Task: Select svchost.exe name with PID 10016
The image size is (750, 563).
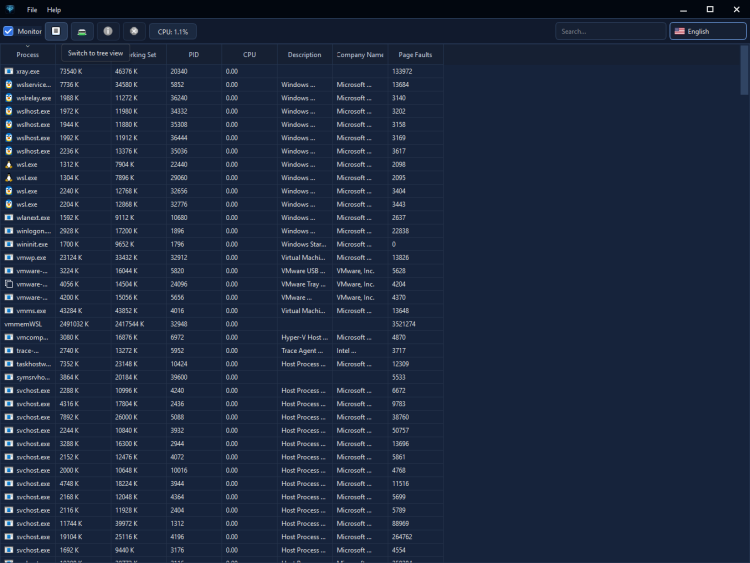Action: [33, 471]
